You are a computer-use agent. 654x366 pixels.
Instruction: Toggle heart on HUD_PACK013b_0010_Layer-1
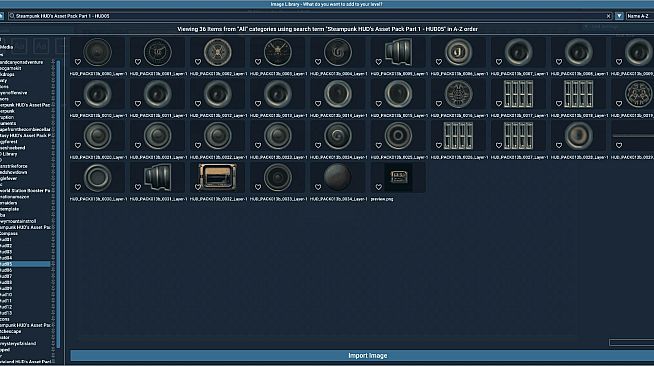coord(78,103)
